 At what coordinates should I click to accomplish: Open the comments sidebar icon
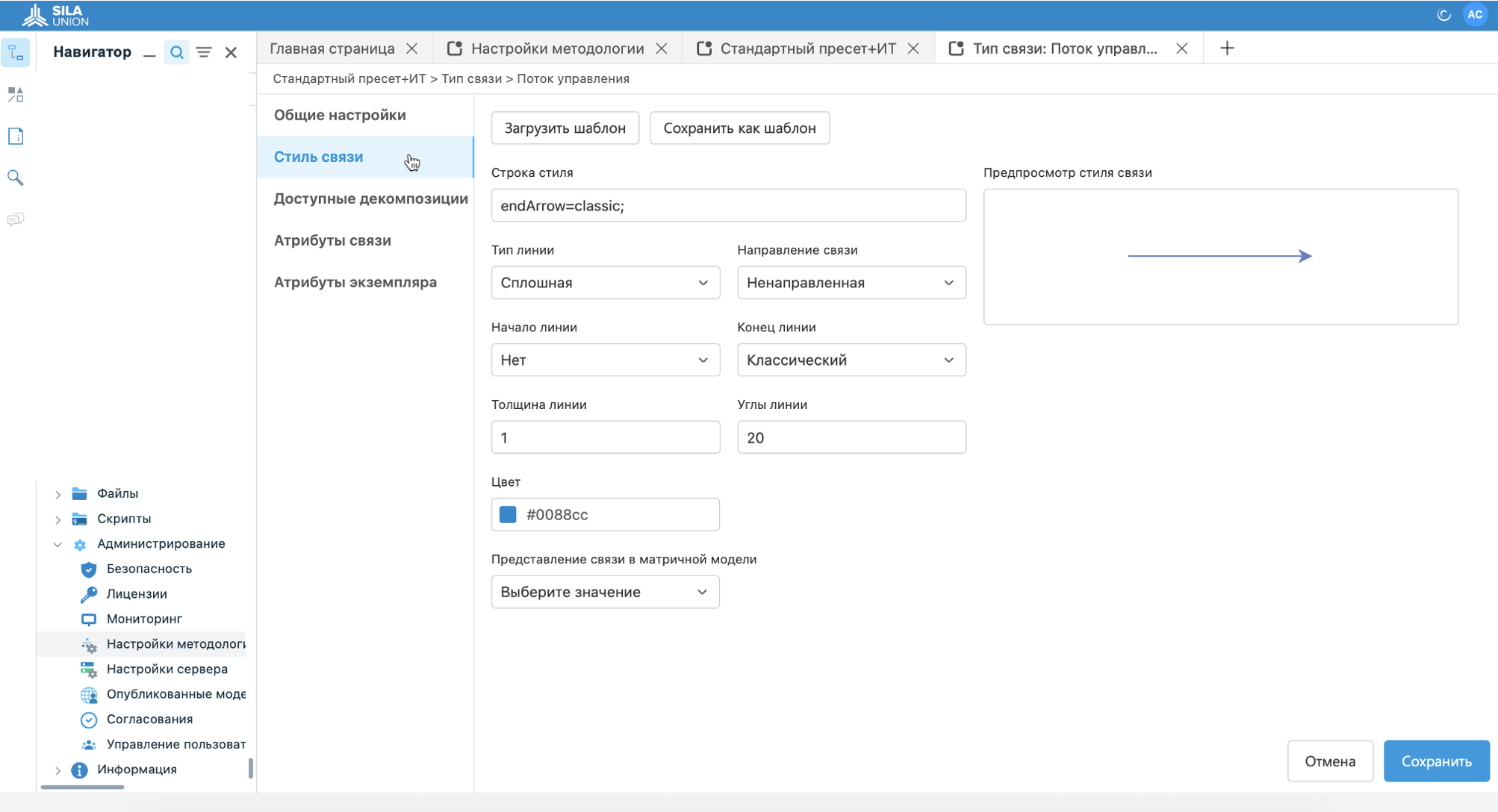coord(16,219)
